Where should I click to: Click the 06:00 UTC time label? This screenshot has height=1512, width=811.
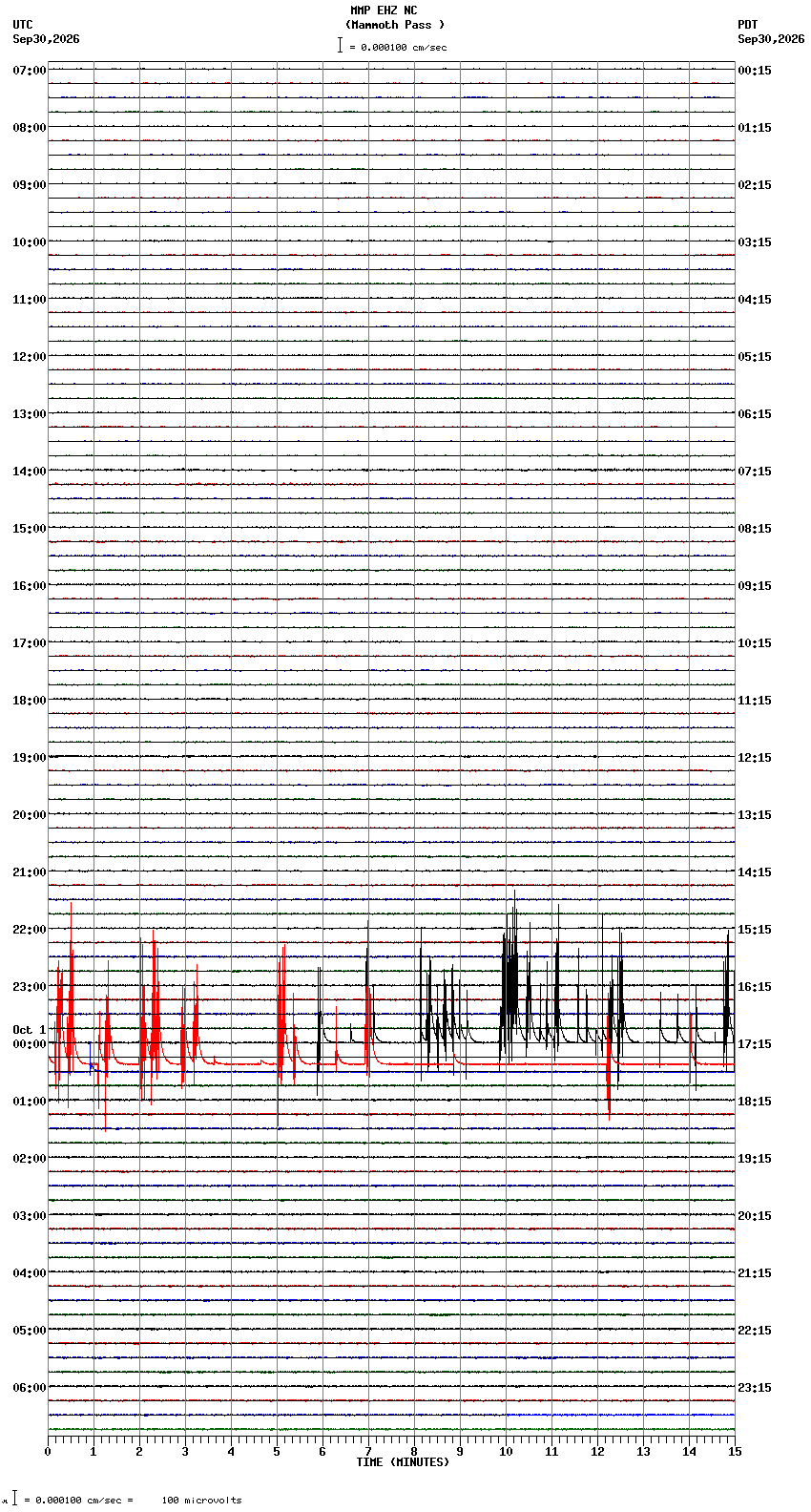point(30,1388)
